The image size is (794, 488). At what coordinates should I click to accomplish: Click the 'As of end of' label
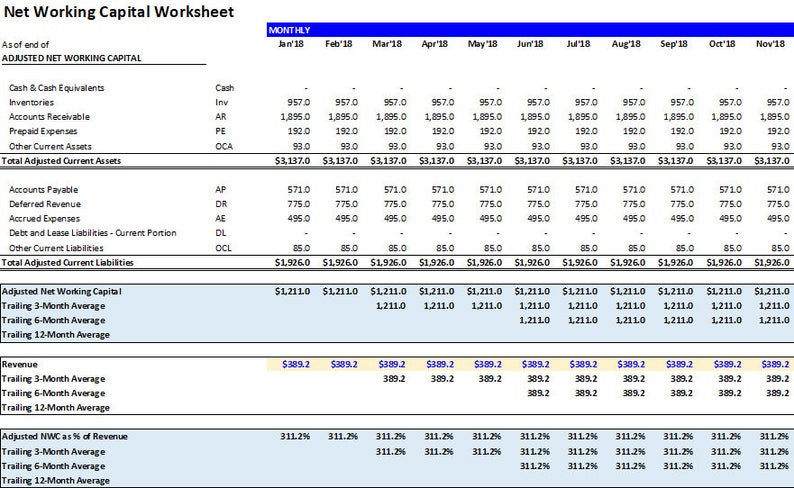(25, 45)
